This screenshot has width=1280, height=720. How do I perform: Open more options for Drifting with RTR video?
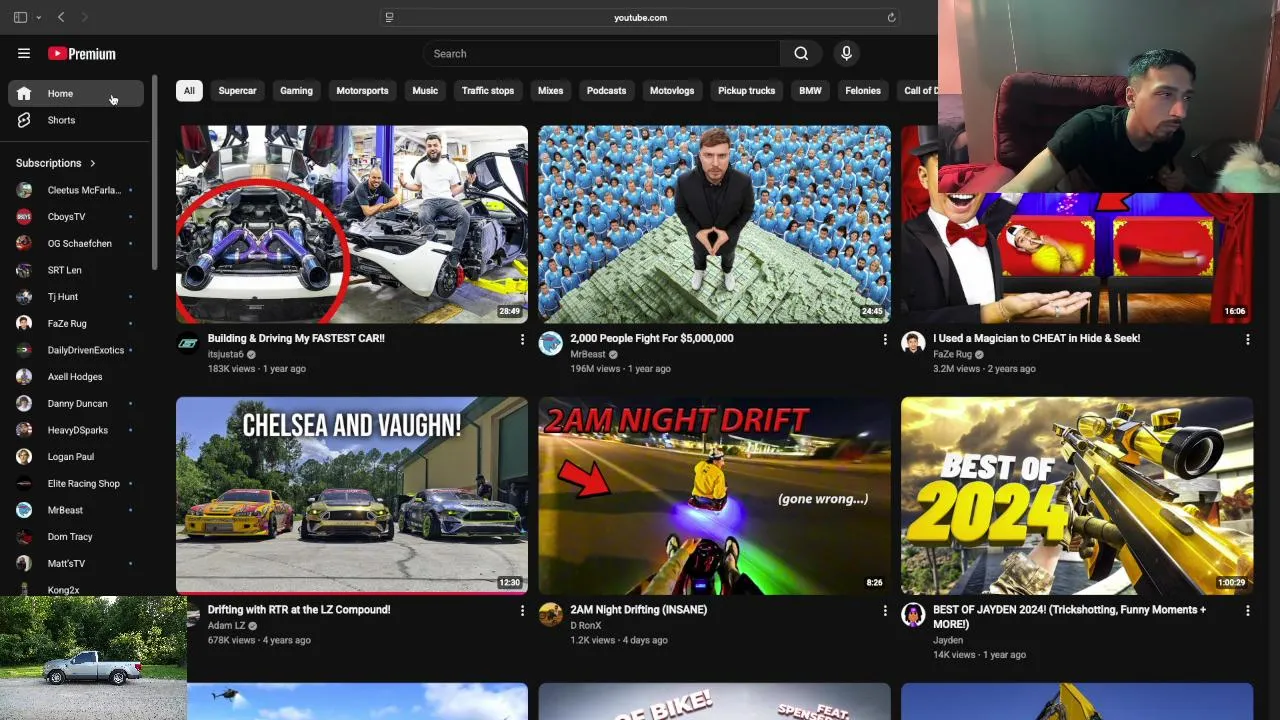tap(522, 610)
